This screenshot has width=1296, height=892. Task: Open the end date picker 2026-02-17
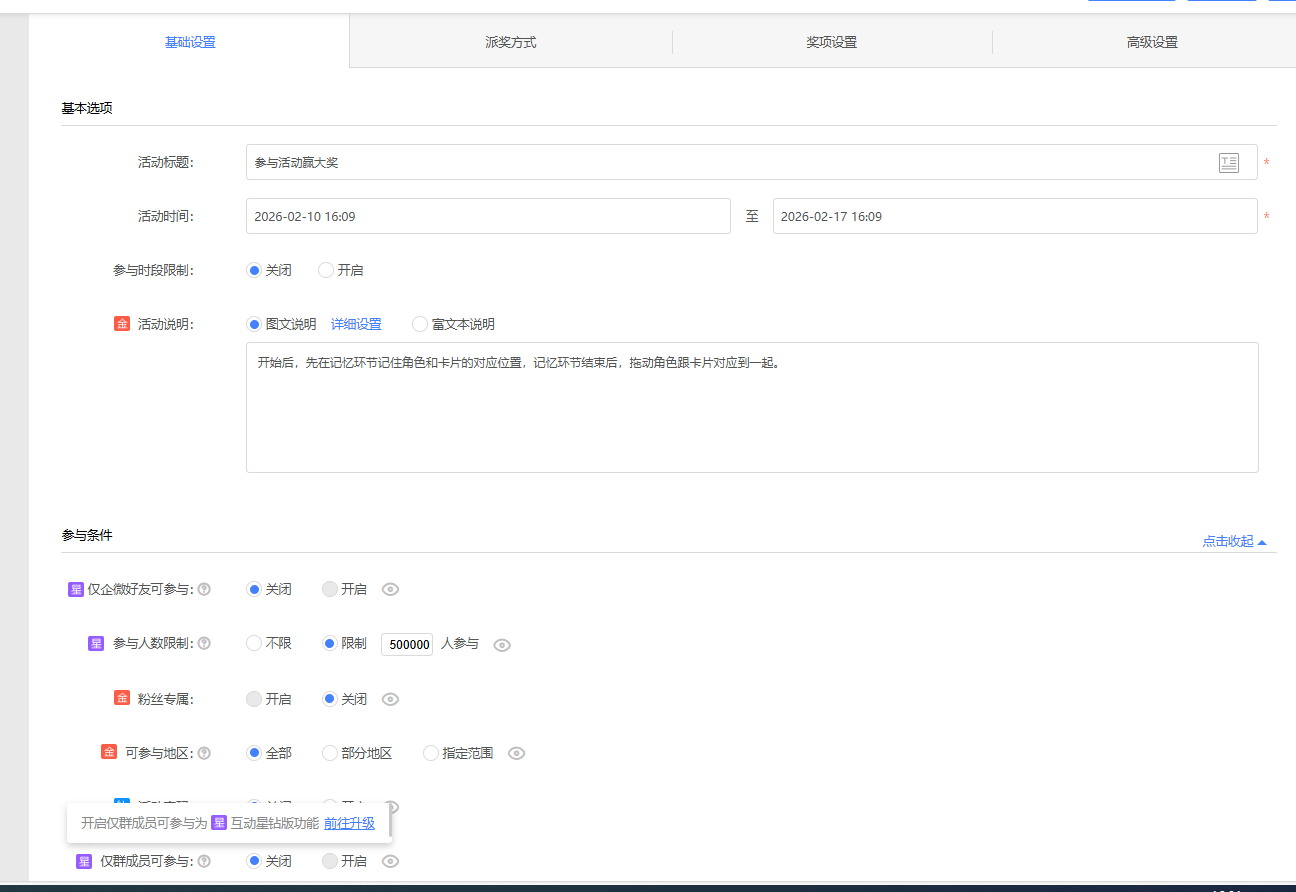tap(1014, 216)
